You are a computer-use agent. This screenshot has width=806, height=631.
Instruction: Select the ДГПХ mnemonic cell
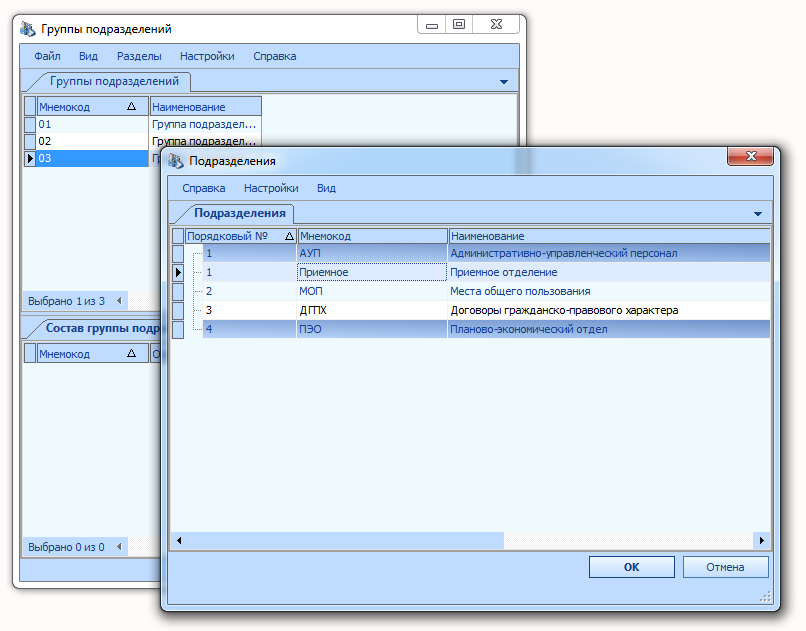tap(372, 310)
